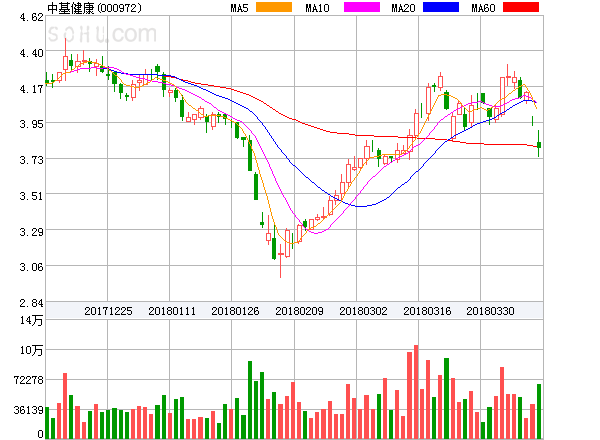Click the 3.29 price axis label
Image resolution: width=600 pixels, height=440 pixels.
coord(31,231)
